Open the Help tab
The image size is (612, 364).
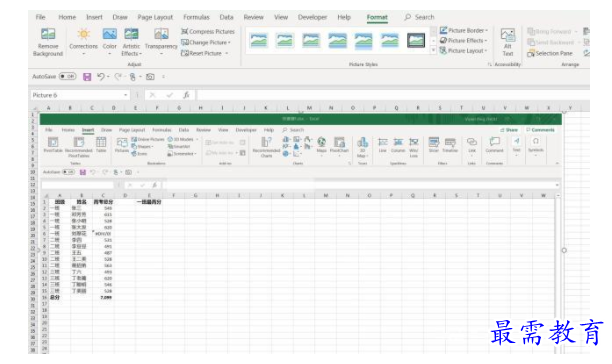(x=344, y=17)
